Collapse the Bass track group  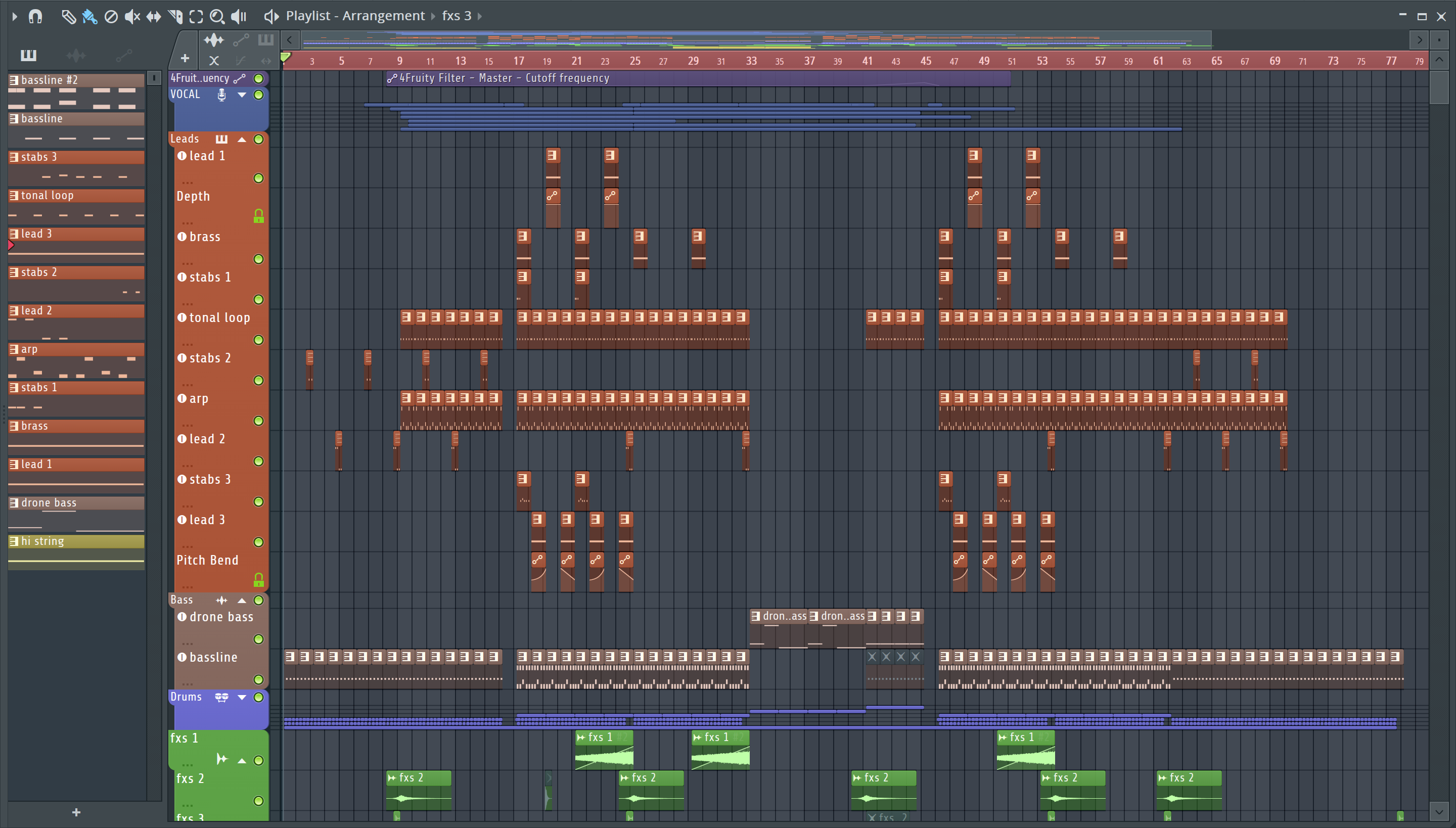pyautogui.click(x=242, y=601)
